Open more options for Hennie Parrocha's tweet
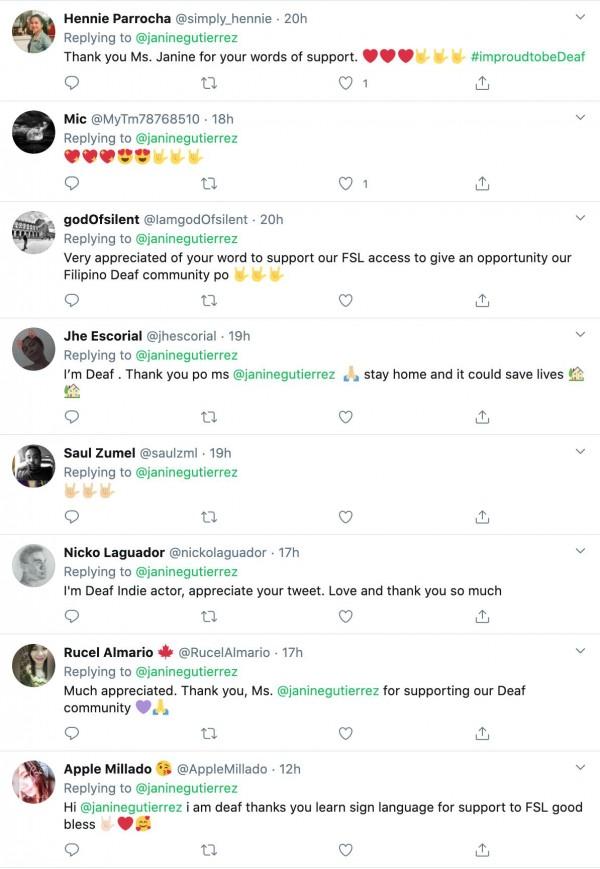600x869 pixels. [x=581, y=17]
